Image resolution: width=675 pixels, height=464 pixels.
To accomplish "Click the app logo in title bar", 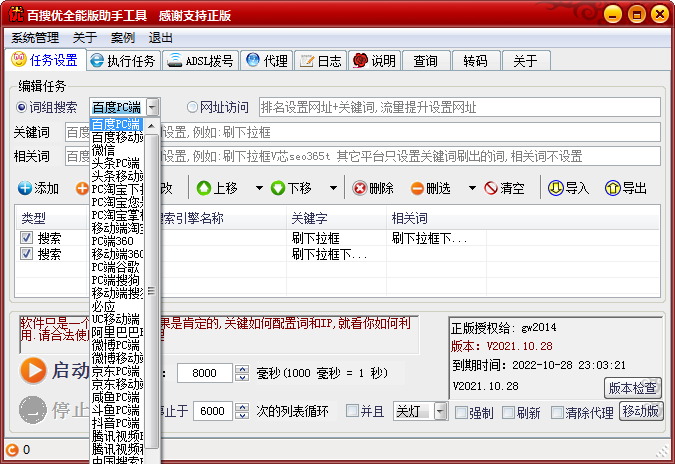I will 16,14.
